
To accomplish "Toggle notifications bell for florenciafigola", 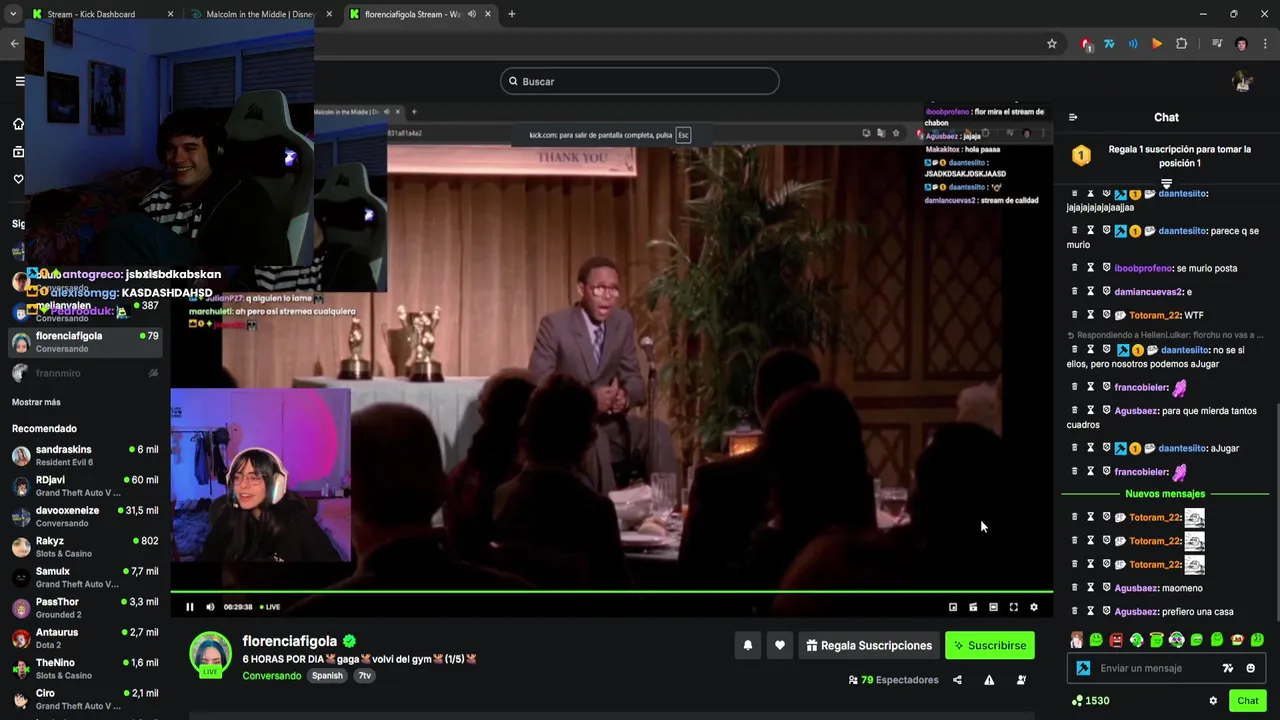I will coord(747,646).
